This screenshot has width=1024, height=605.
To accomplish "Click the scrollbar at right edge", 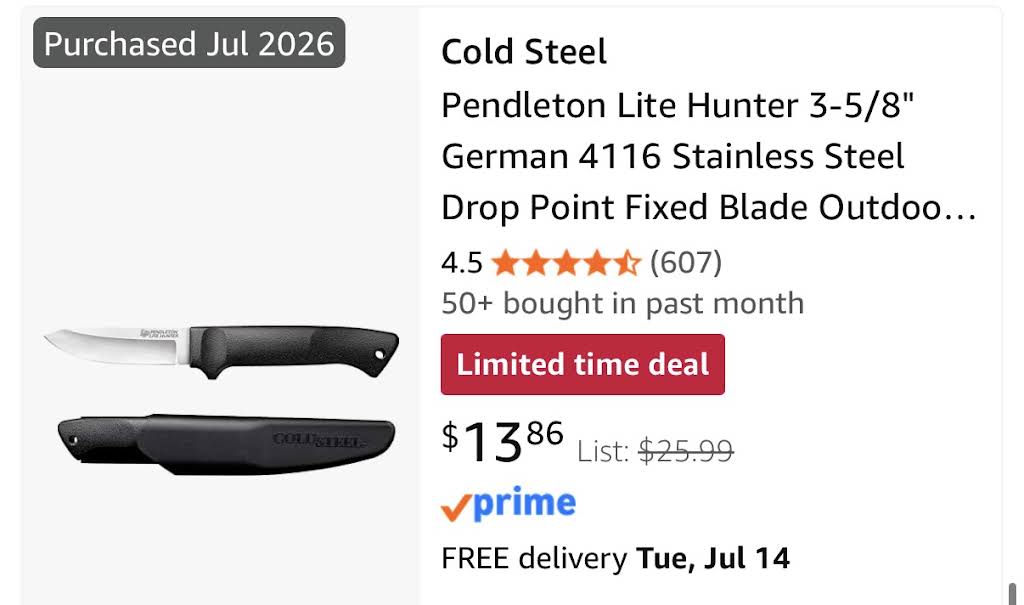I will point(1012,593).
